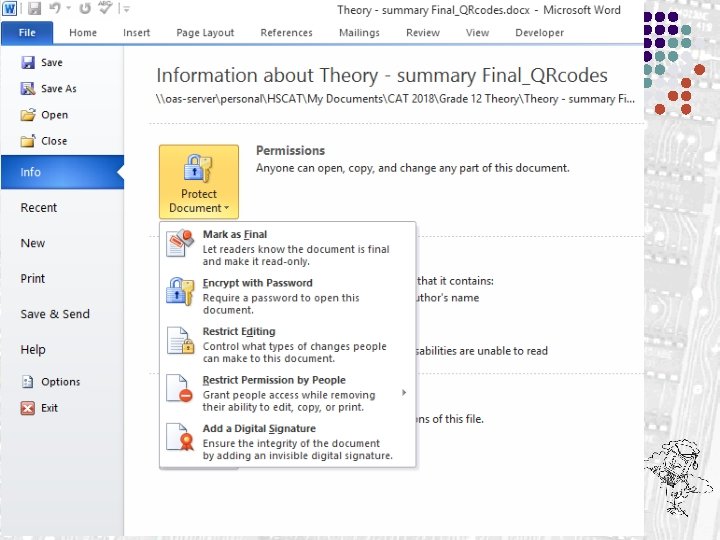
Task: Click the Word application icon in title bar
Action: point(9,8)
